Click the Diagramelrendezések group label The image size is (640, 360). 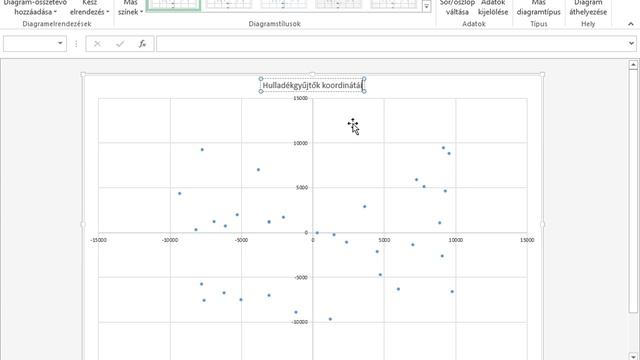click(x=57, y=24)
